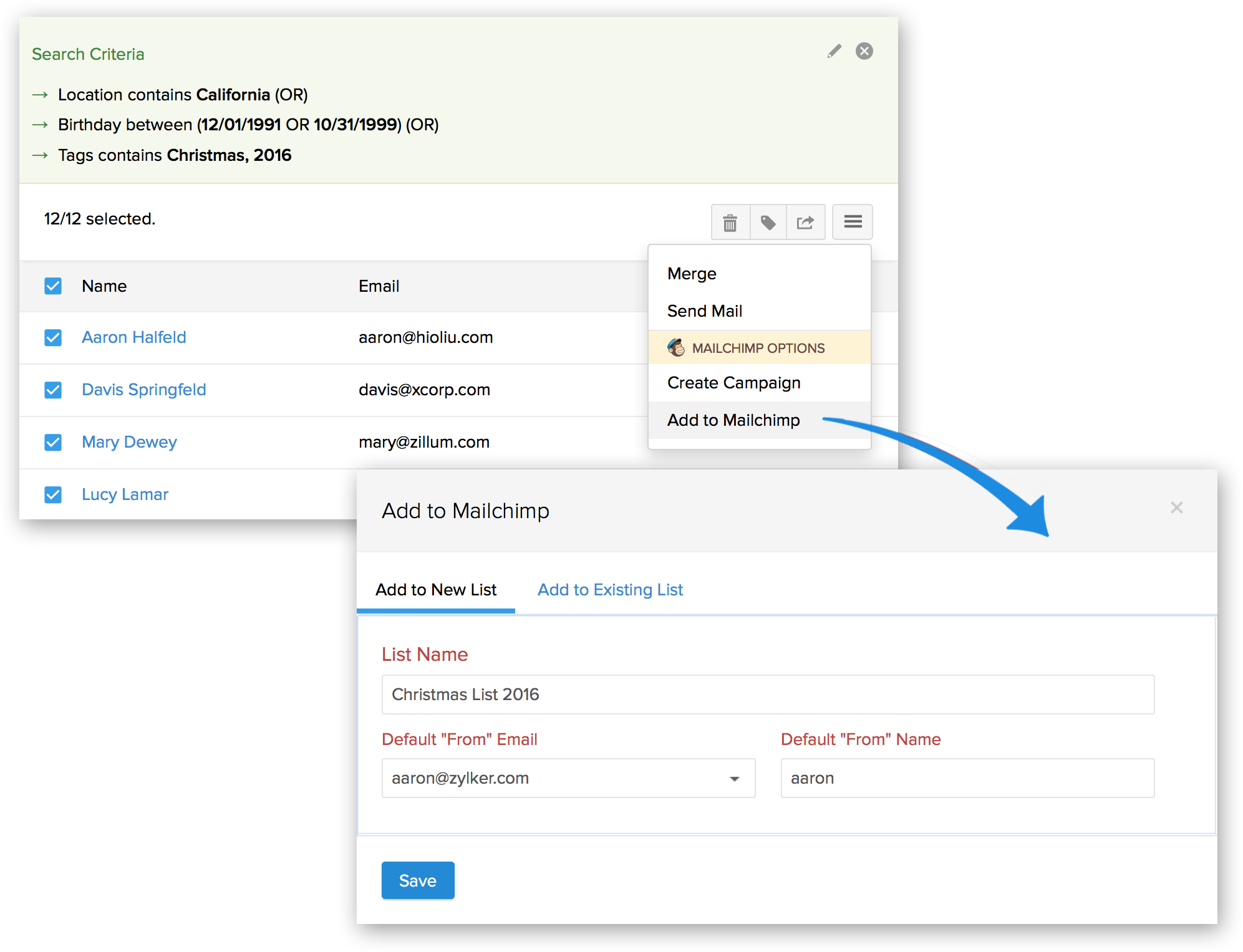Click the Save button

[418, 880]
